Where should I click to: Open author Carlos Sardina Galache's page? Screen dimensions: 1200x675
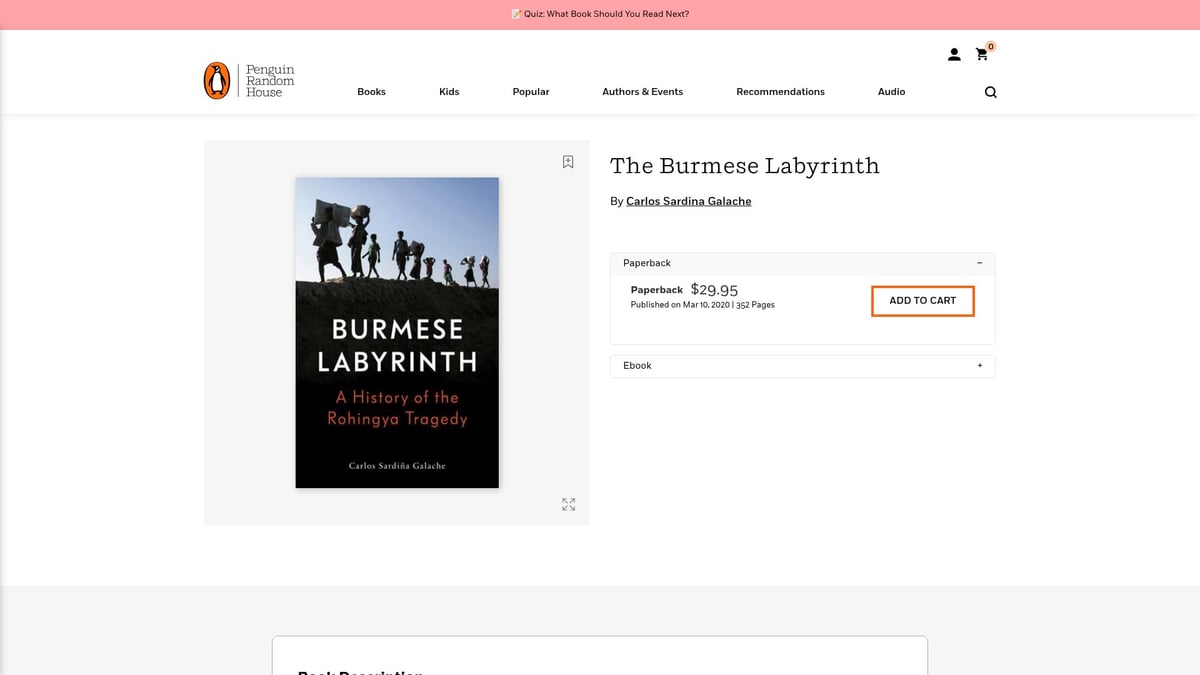pos(688,201)
